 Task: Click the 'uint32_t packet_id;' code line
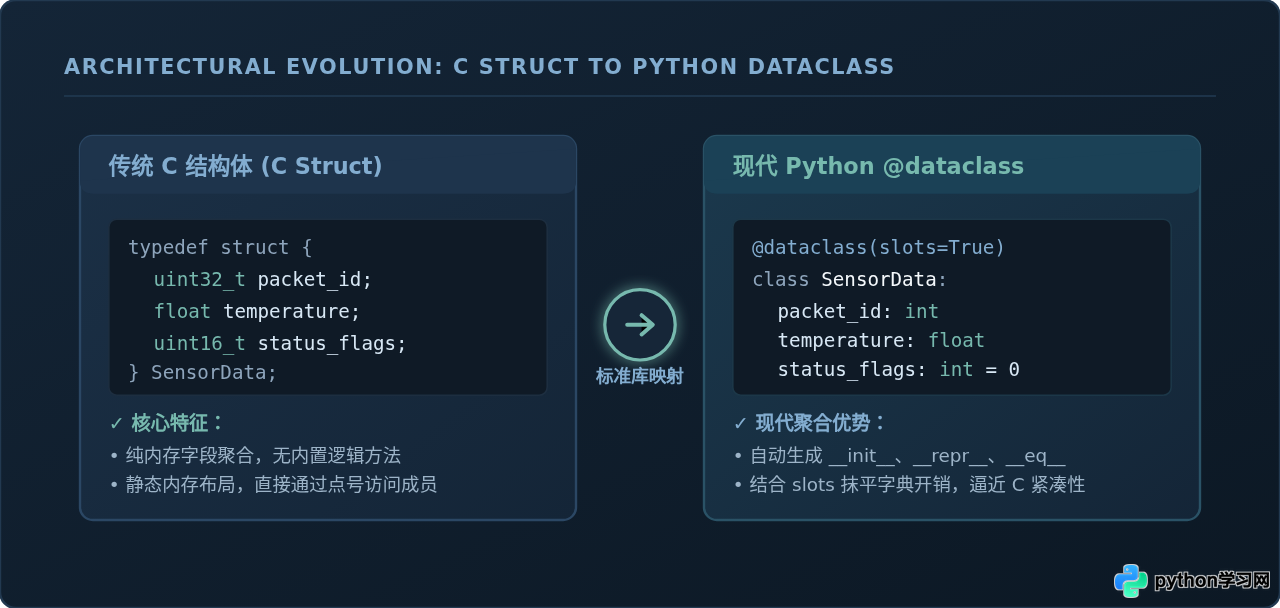point(262,279)
